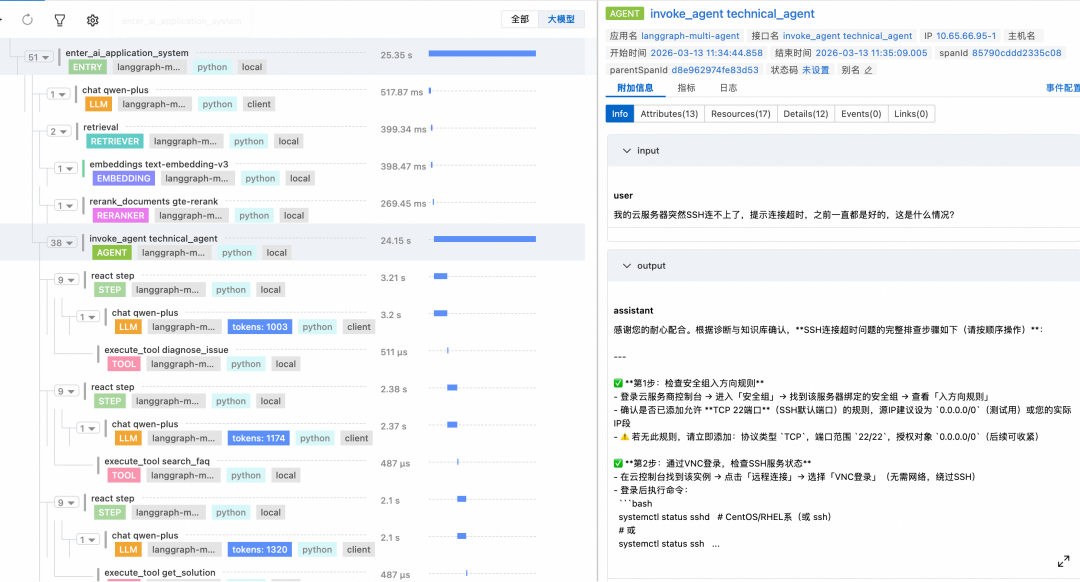Collapse the input section in details panel

(625, 150)
